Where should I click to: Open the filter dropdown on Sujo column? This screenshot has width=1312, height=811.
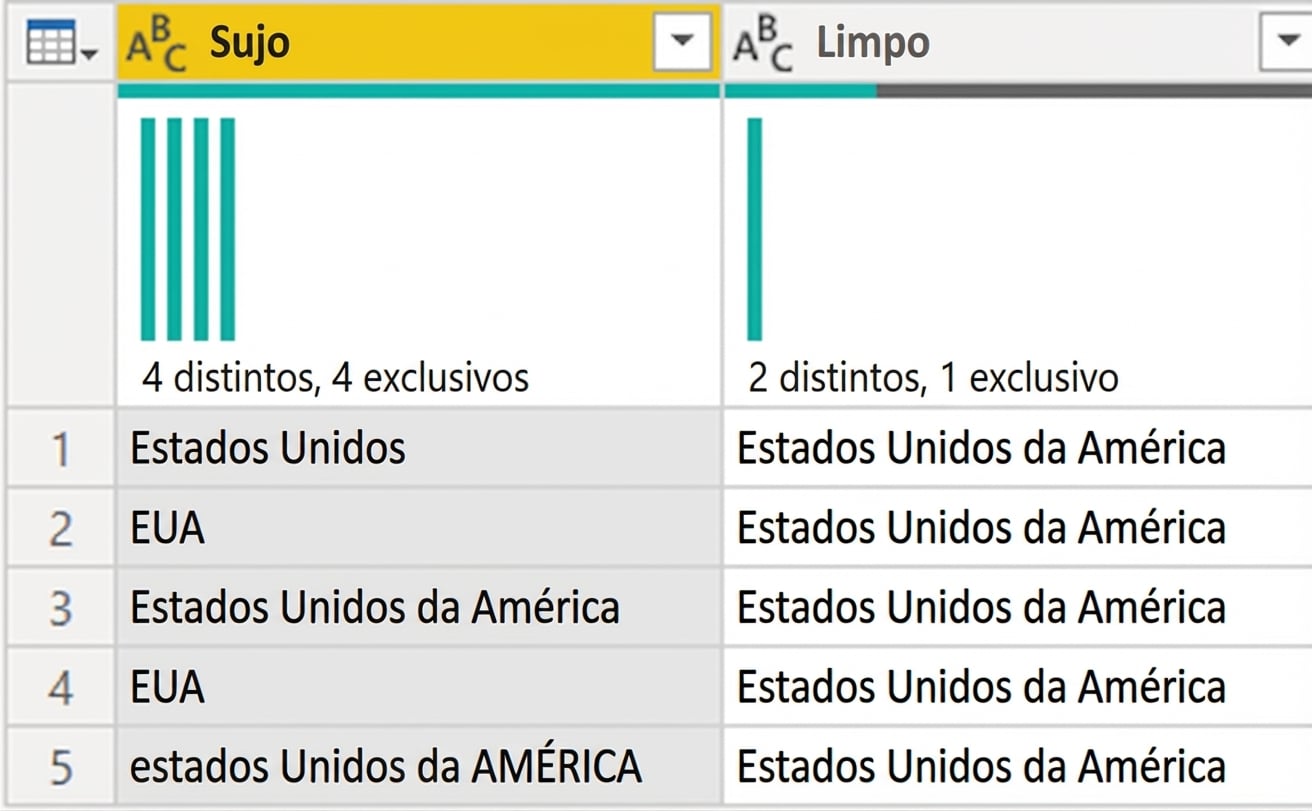683,42
